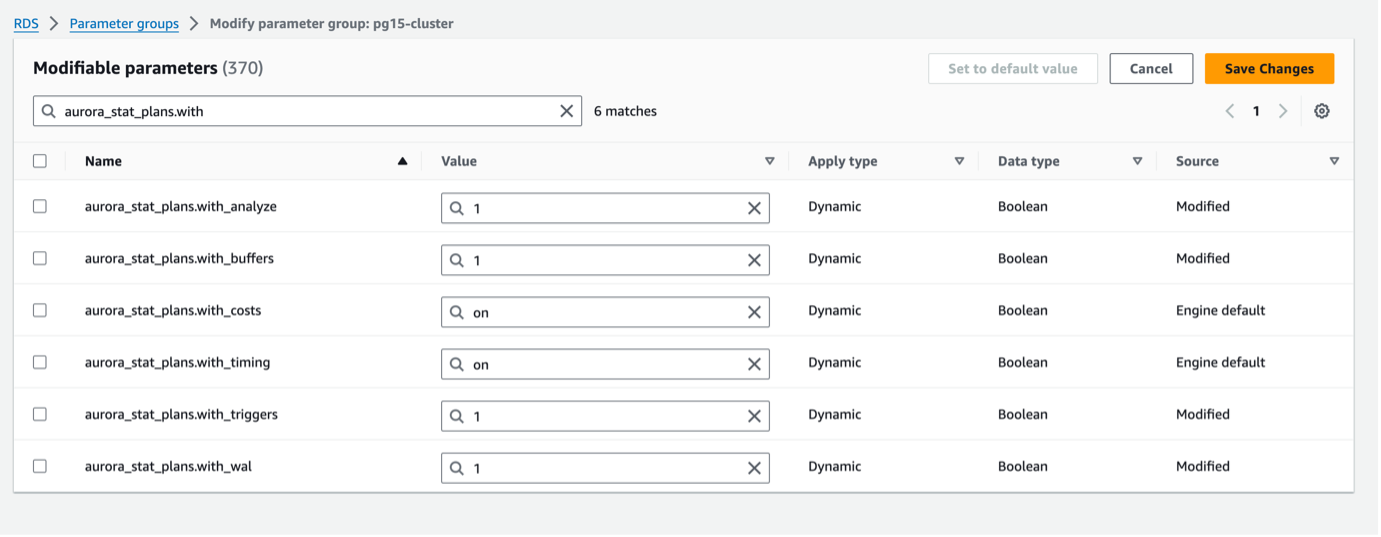Clear value for aurora_stat_plans.with_analyze
The image size is (1381, 537).
[x=754, y=208]
